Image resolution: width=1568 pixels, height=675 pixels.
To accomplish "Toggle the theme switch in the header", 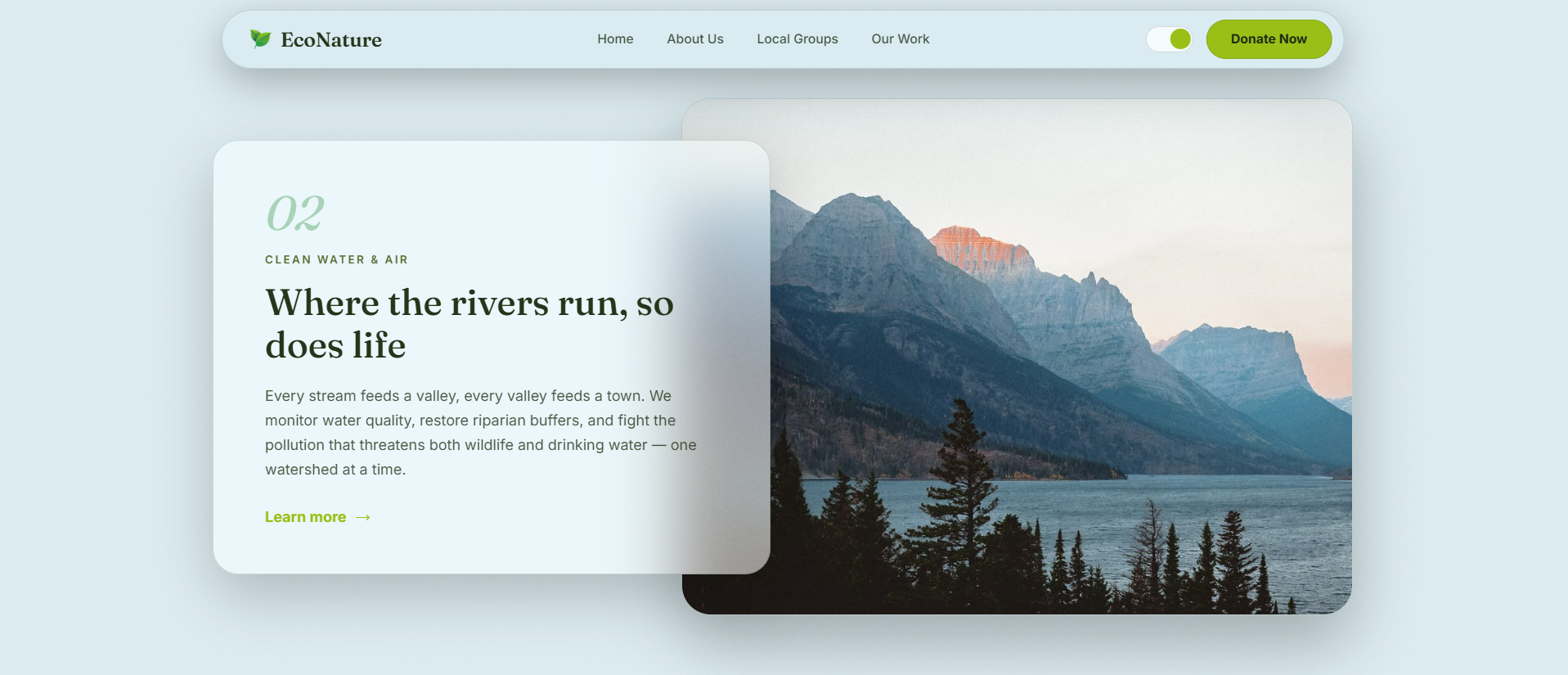I will click(x=1170, y=38).
